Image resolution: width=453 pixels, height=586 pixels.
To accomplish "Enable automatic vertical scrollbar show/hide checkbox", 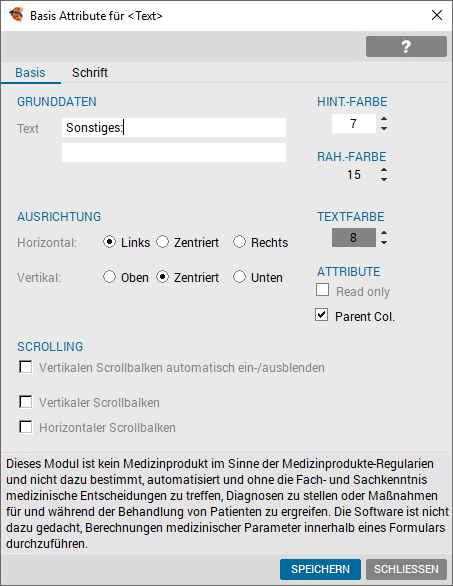I will coord(26,367).
